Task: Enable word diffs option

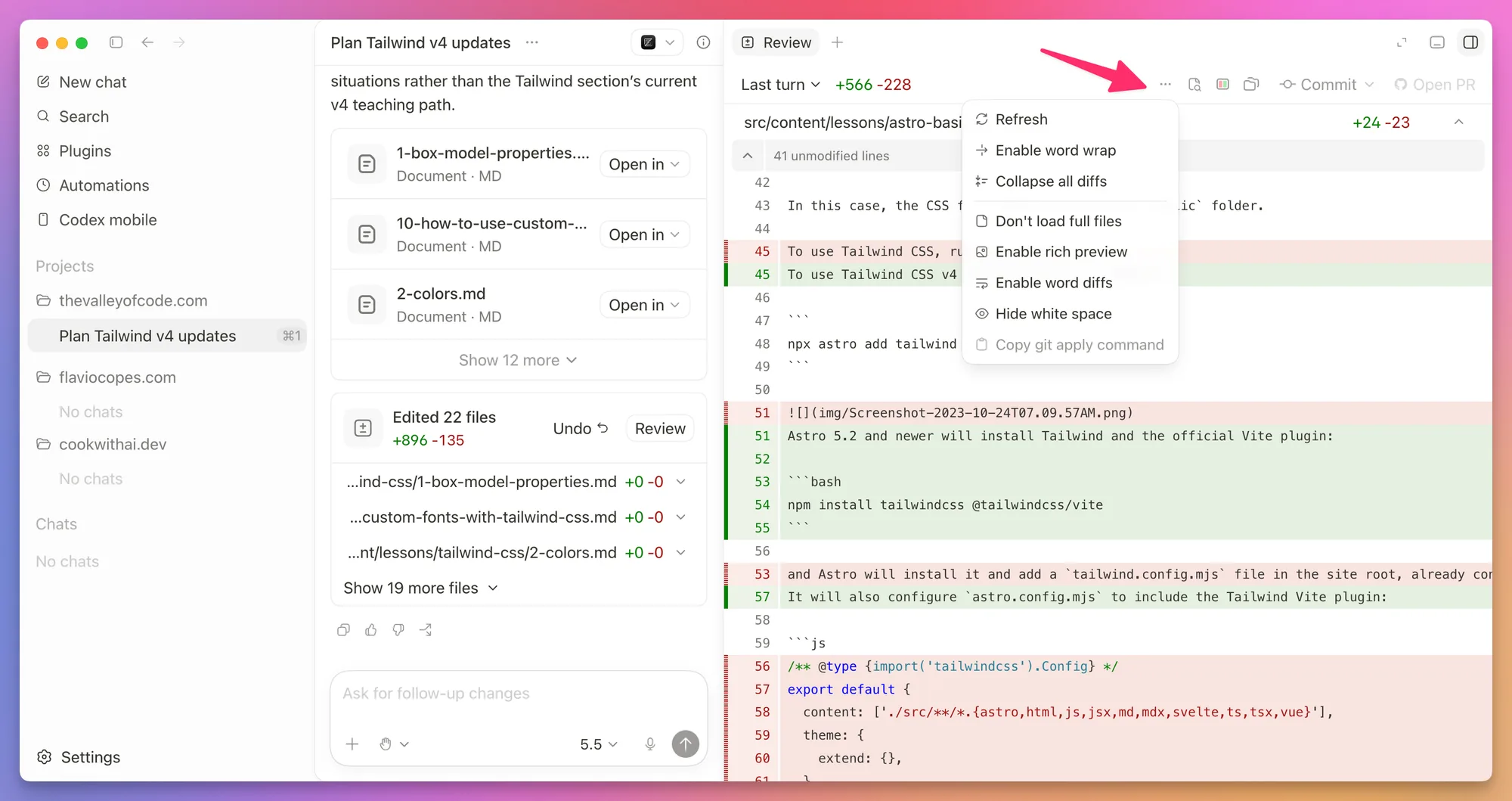Action: (x=1070, y=283)
